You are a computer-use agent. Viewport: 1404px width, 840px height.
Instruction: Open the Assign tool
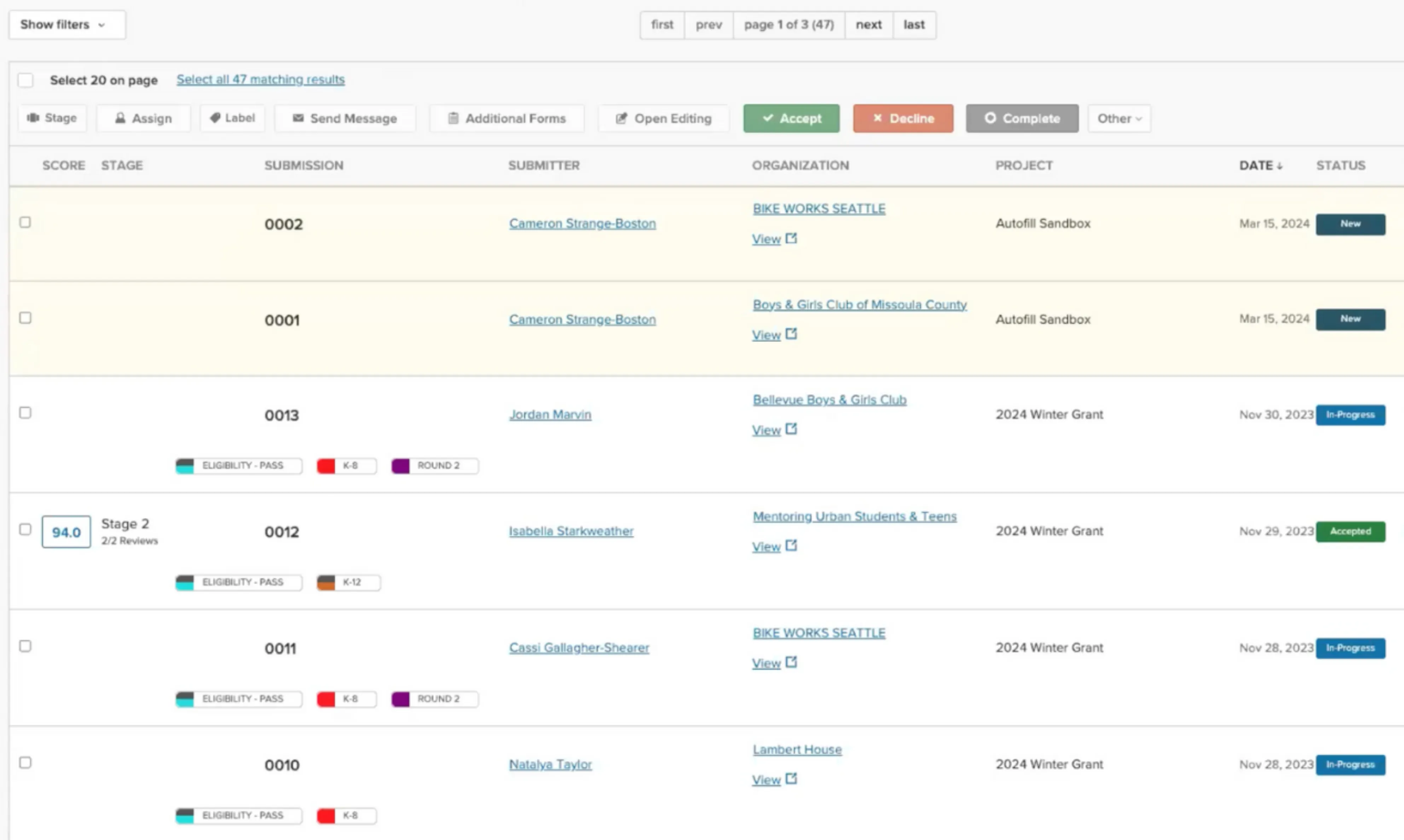pos(121,118)
